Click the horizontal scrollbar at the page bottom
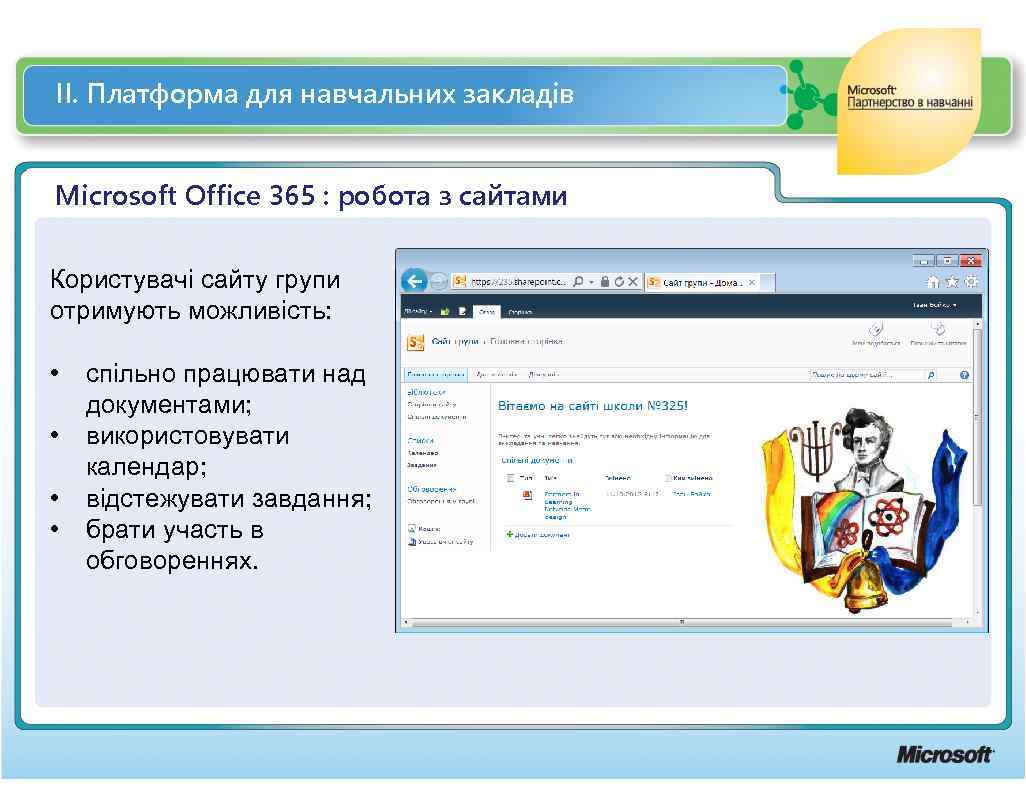This screenshot has height=791, width=1026. pos(687,622)
